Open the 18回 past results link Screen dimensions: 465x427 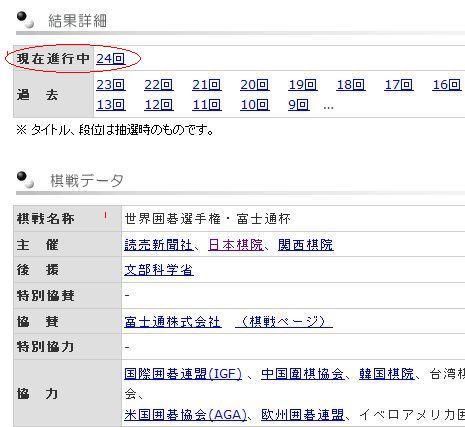tap(351, 85)
